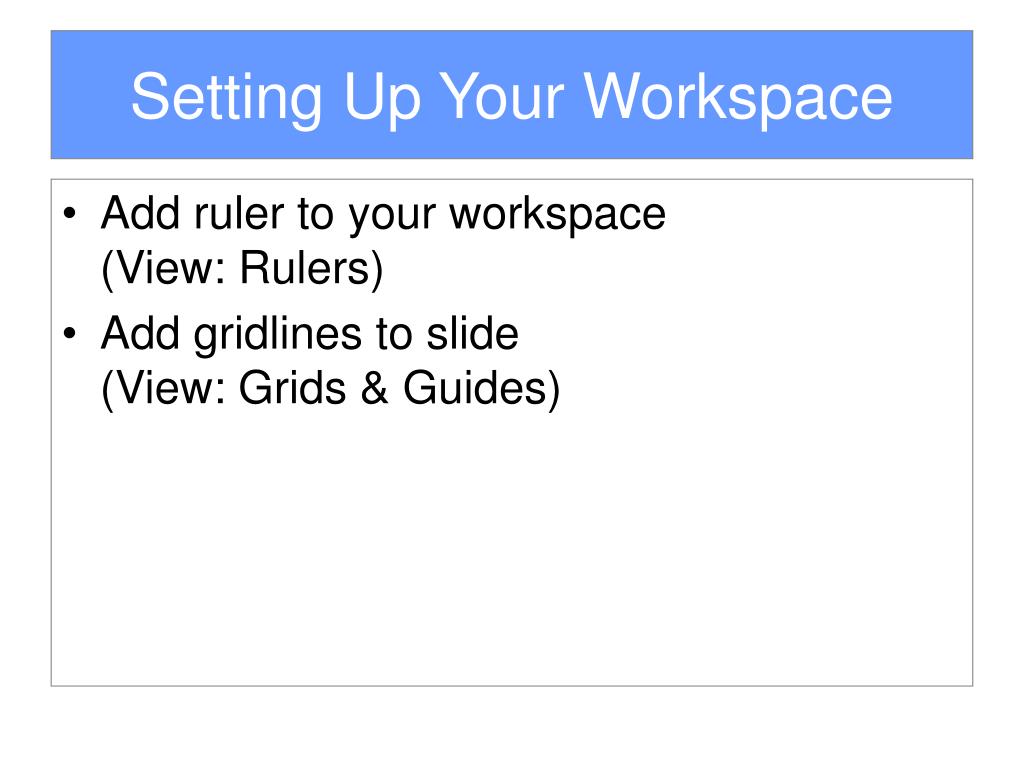Viewport: 1024px width, 768px height.
Task: Click the word 'Setting' in the title
Action: [226, 99]
